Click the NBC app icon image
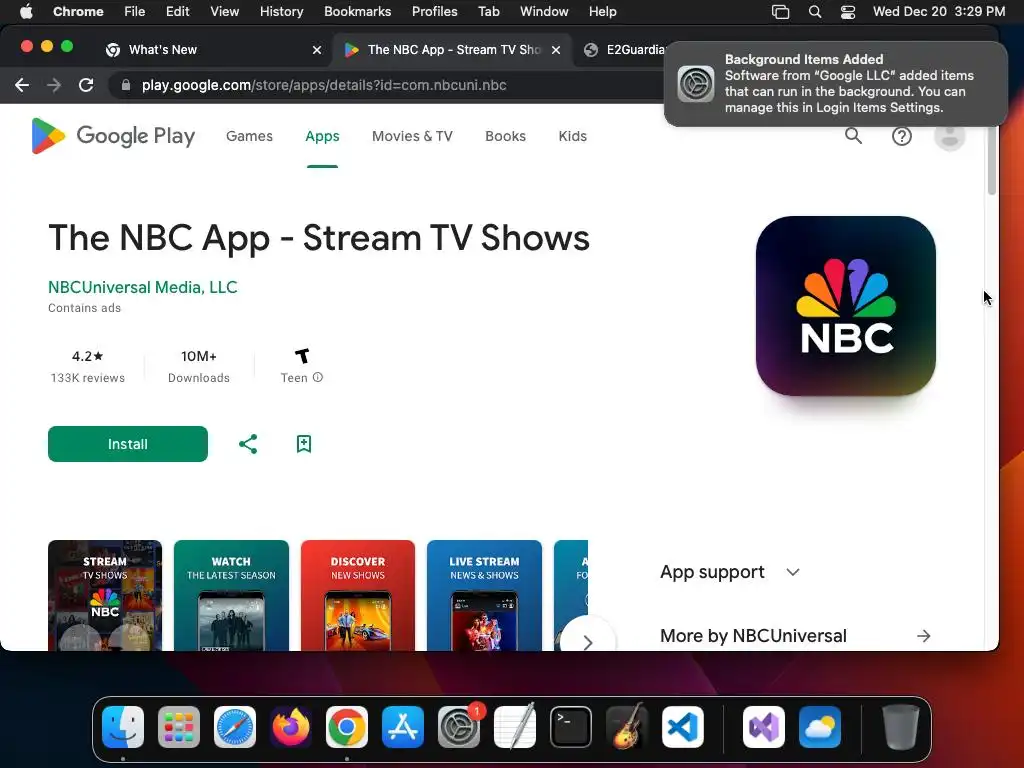Image resolution: width=1024 pixels, height=768 pixels. coord(845,306)
